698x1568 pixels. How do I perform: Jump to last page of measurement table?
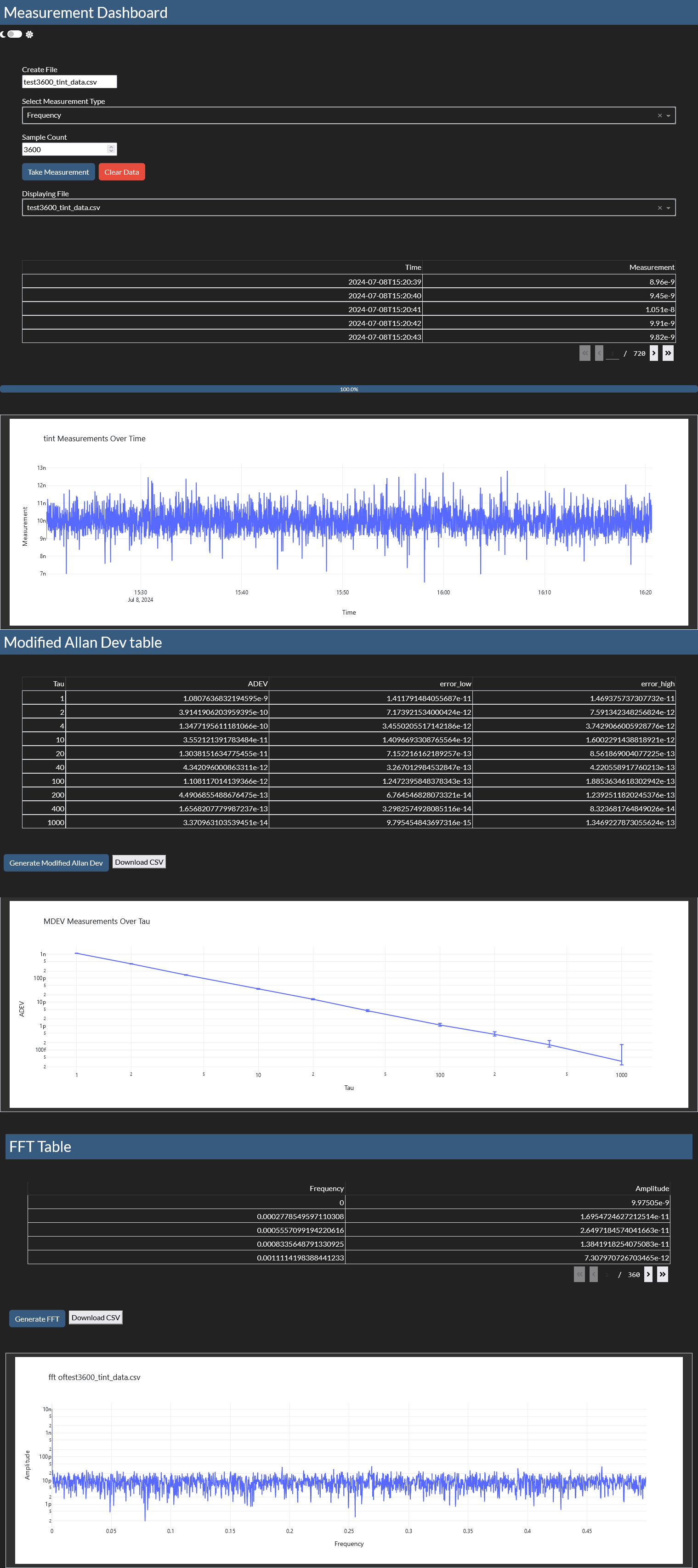tap(668, 353)
